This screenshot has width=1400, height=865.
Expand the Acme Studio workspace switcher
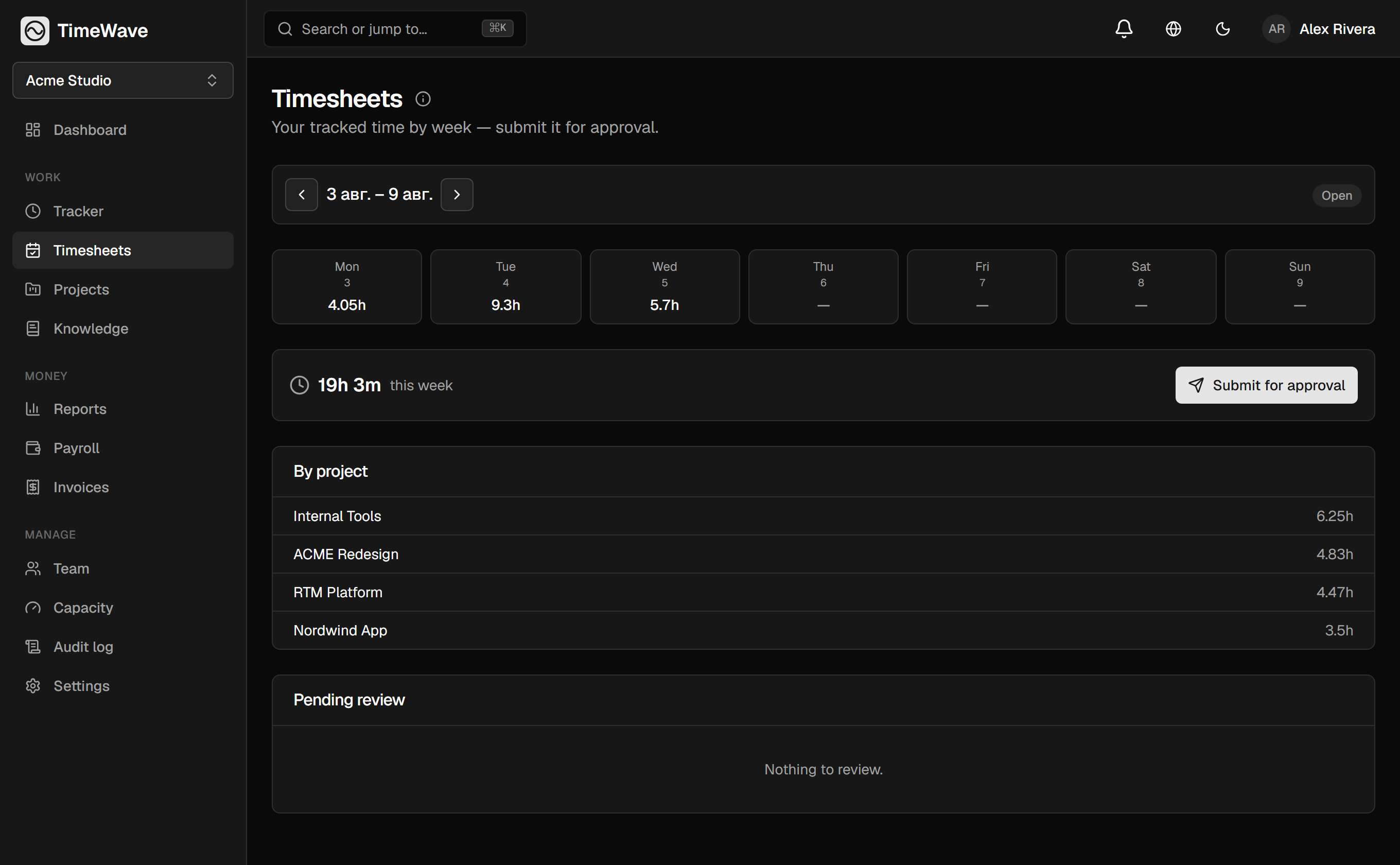click(123, 80)
